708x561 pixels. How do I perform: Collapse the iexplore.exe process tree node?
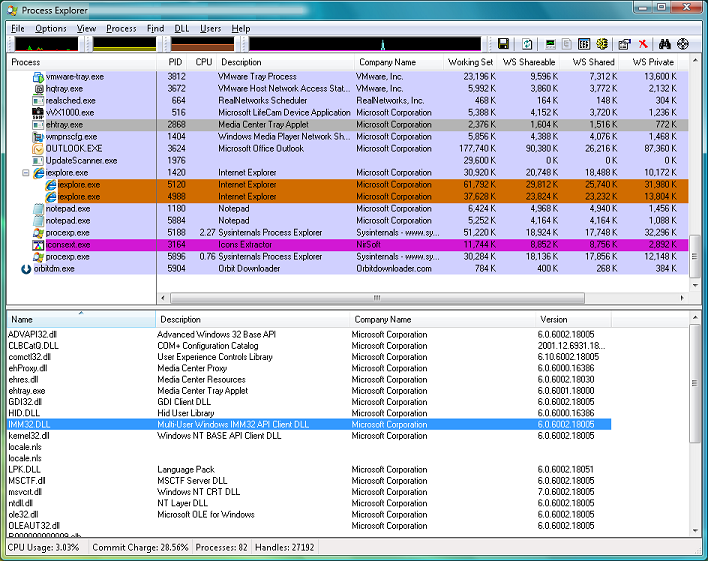coord(25,173)
